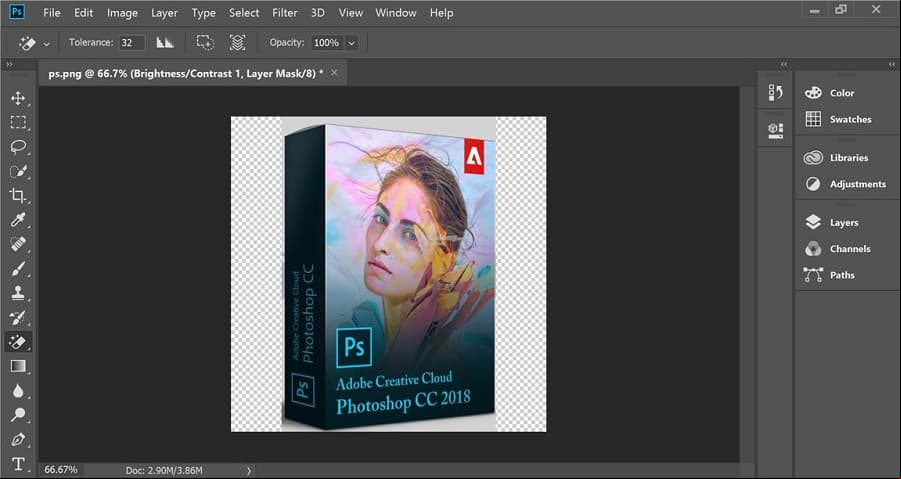Open the History panel icon
The image size is (901, 479).
(775, 92)
